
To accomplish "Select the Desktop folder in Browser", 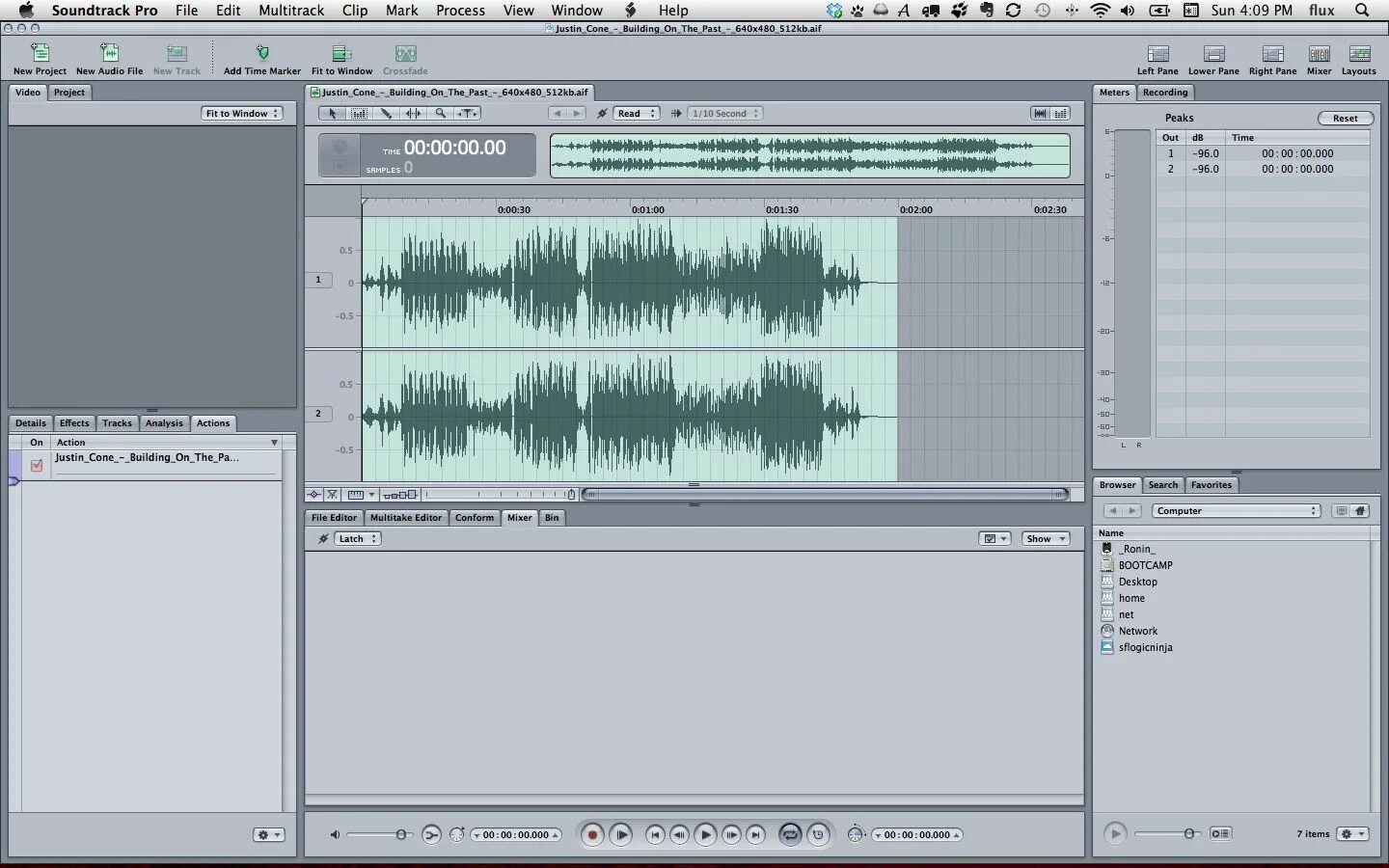I will [1137, 582].
